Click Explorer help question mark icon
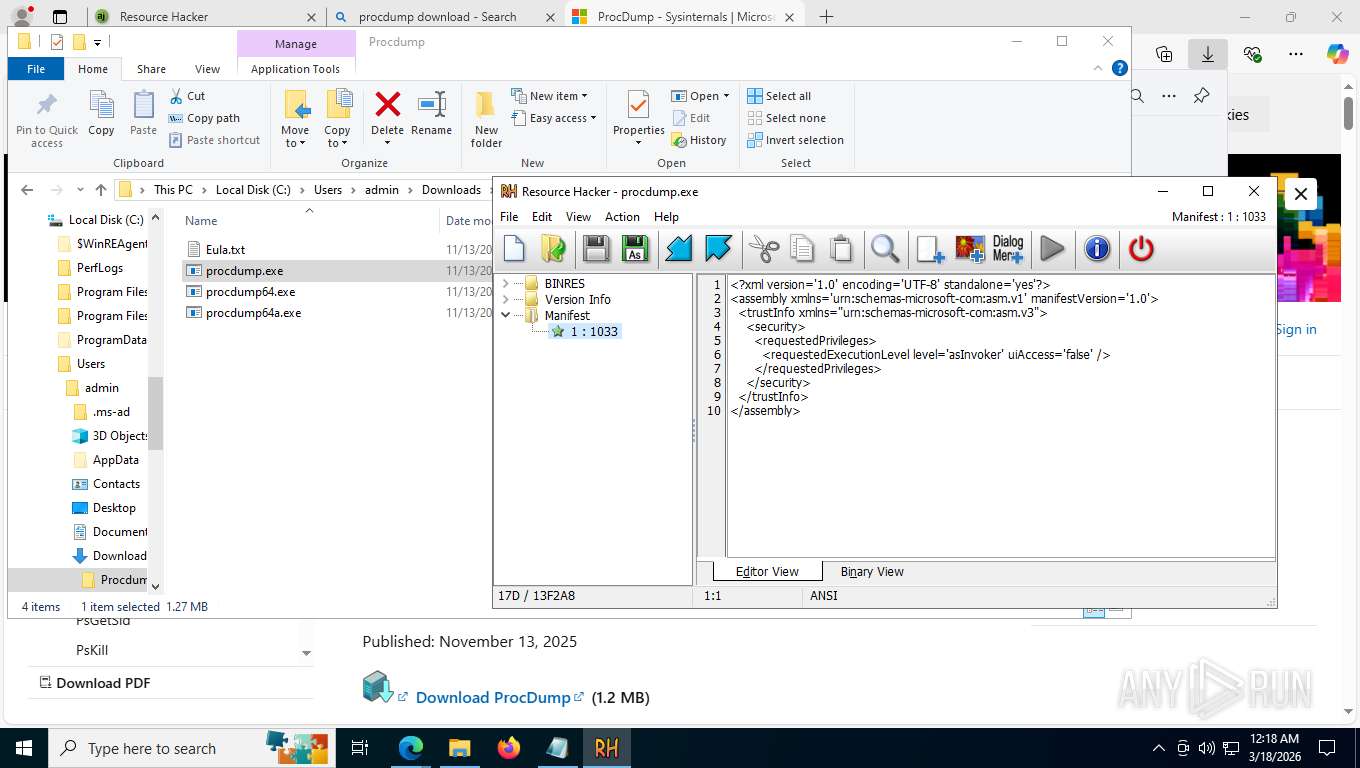The height and width of the screenshot is (768, 1360). point(1120,68)
